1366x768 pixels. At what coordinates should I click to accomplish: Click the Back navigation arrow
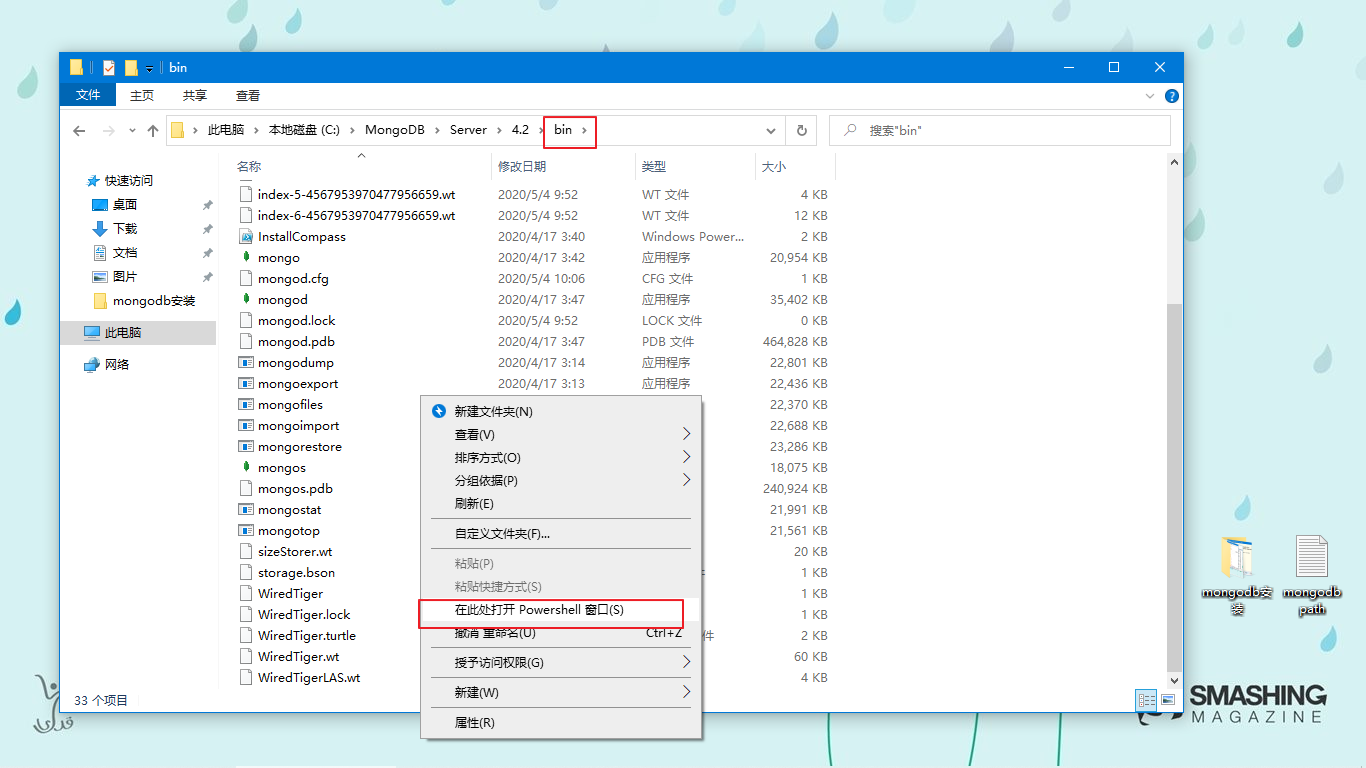pos(80,130)
